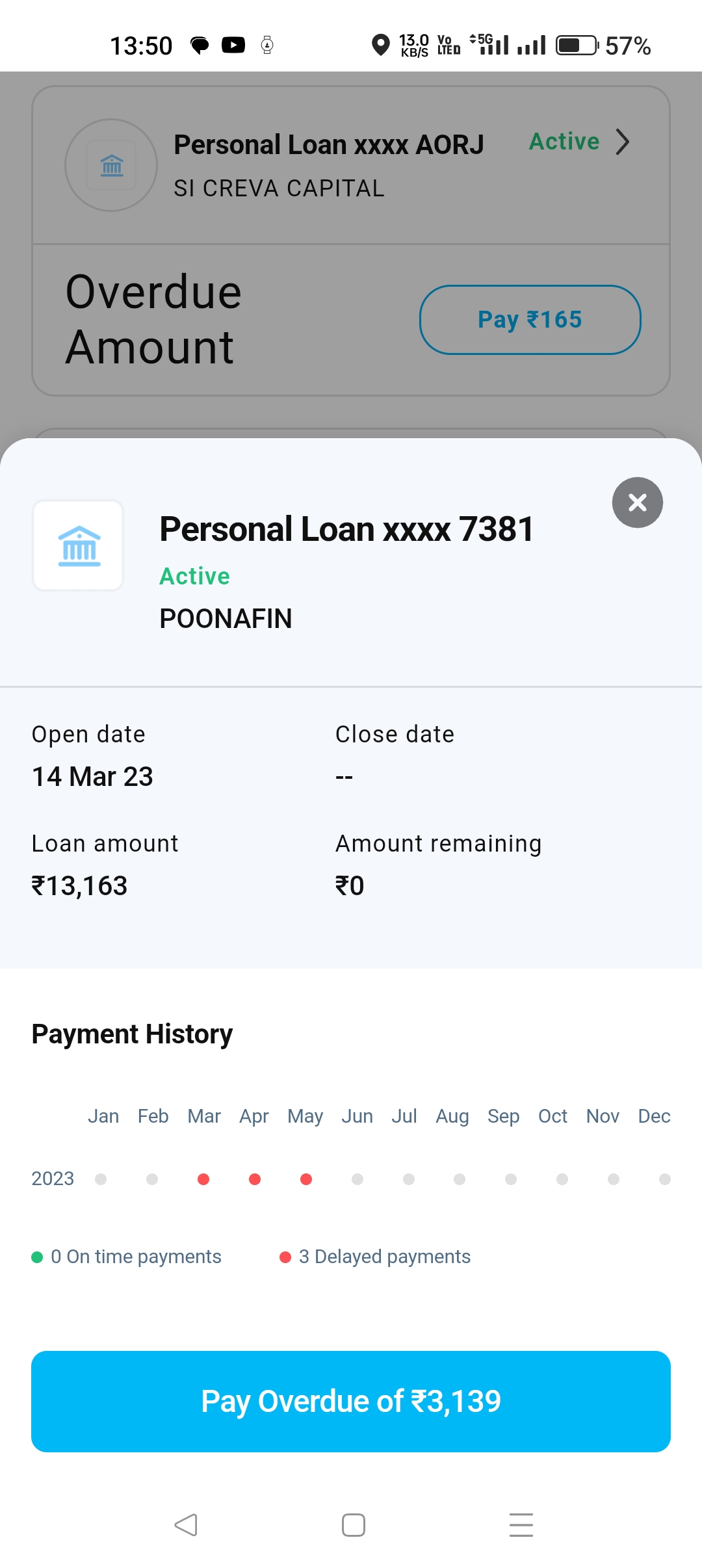
Task: Tap the Personal Loan xxxx AORJ title
Action: [x=328, y=145]
